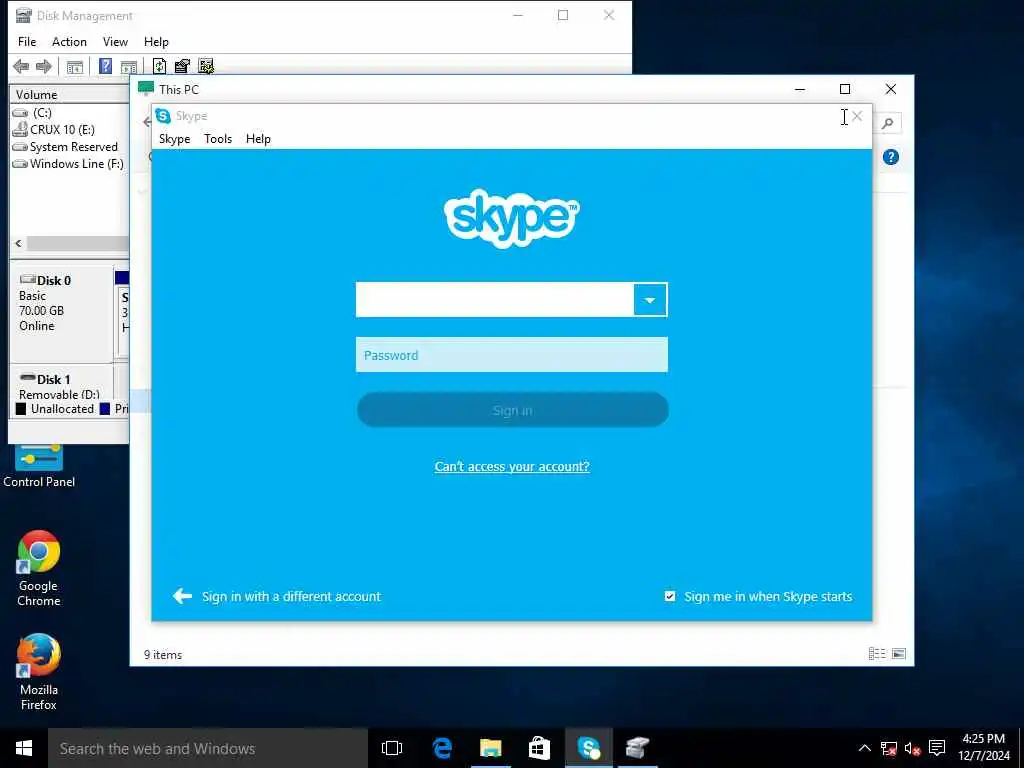This screenshot has width=1024, height=768.
Task: Click Show/Hide Action Pane icon in Disk Management
Action: point(129,66)
